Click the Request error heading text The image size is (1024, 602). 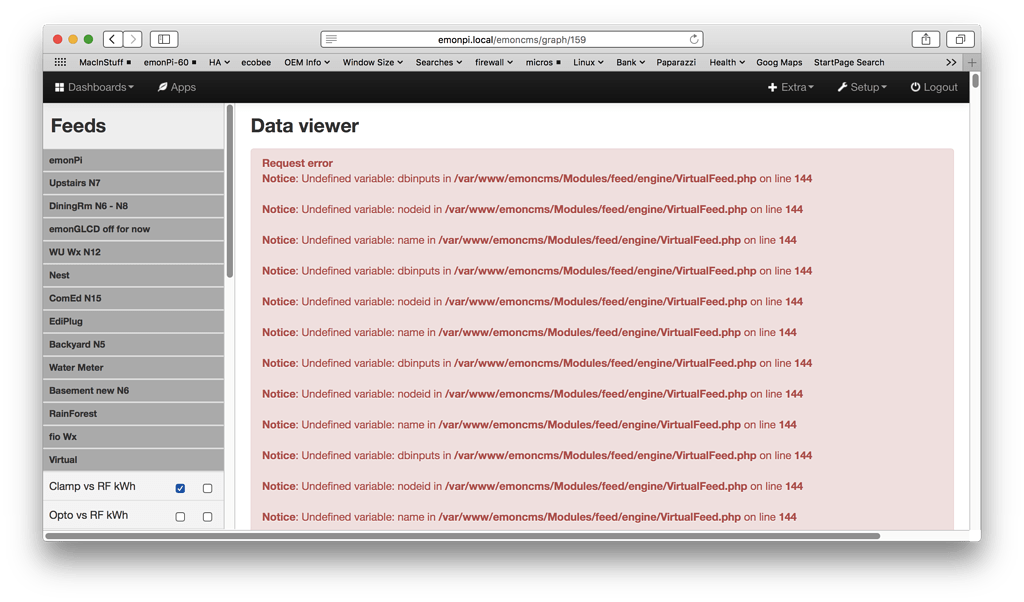click(x=297, y=163)
